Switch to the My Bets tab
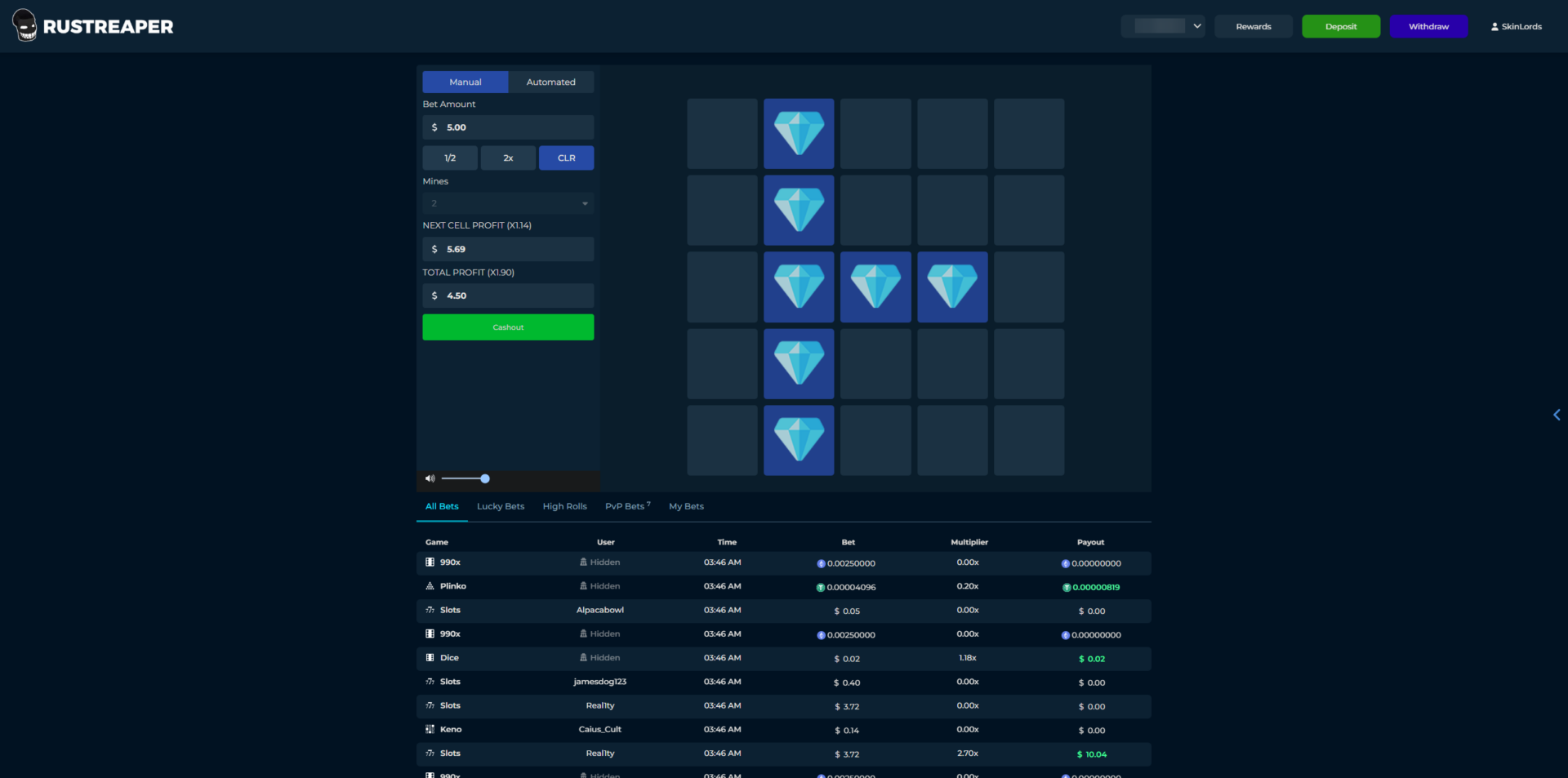Screen dimensions: 1568x778 coord(686,506)
